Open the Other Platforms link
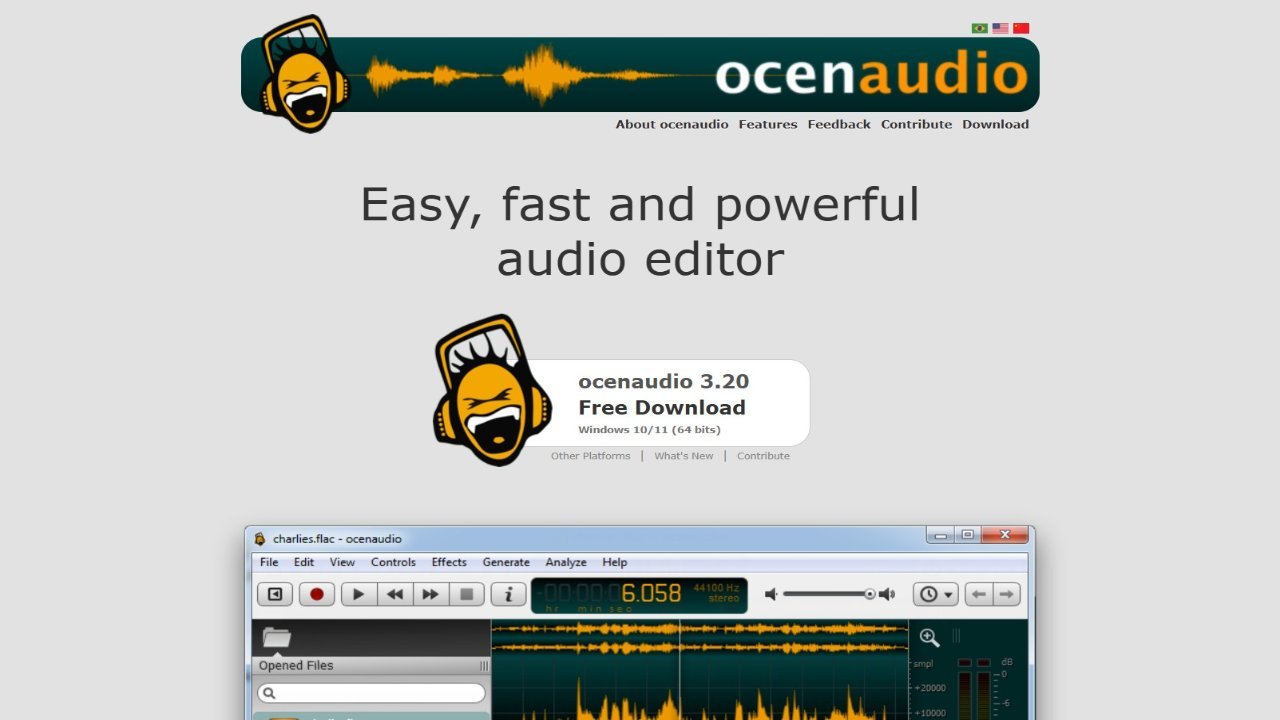This screenshot has height=720, width=1280. click(x=590, y=456)
